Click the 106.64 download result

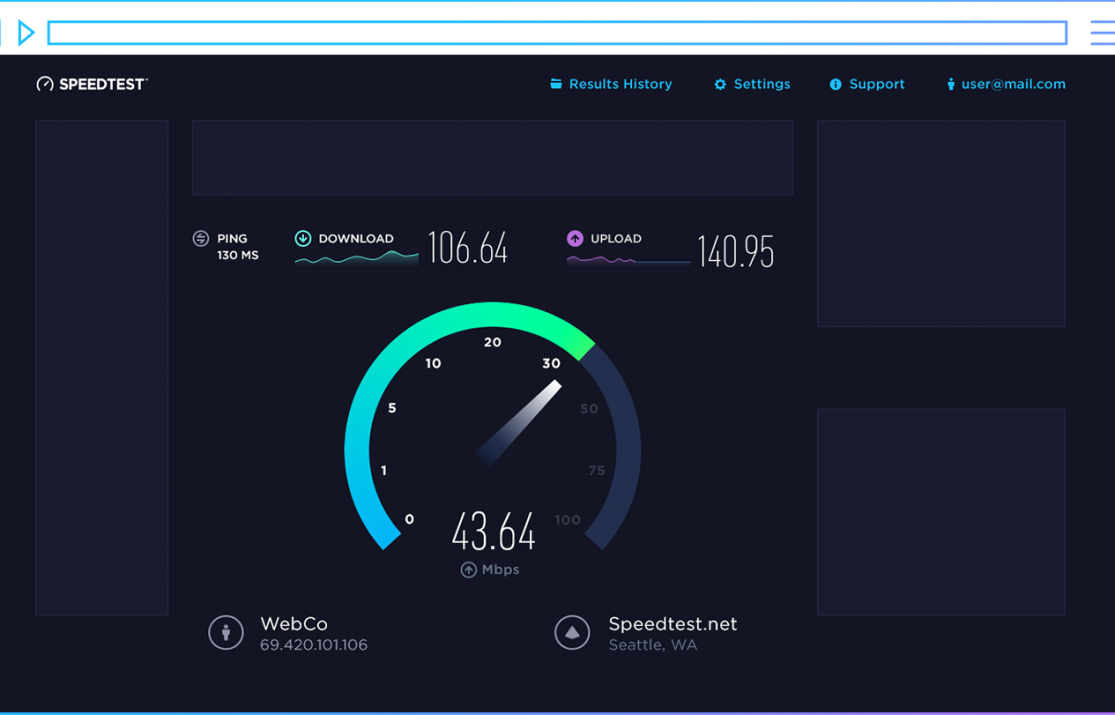tap(468, 248)
